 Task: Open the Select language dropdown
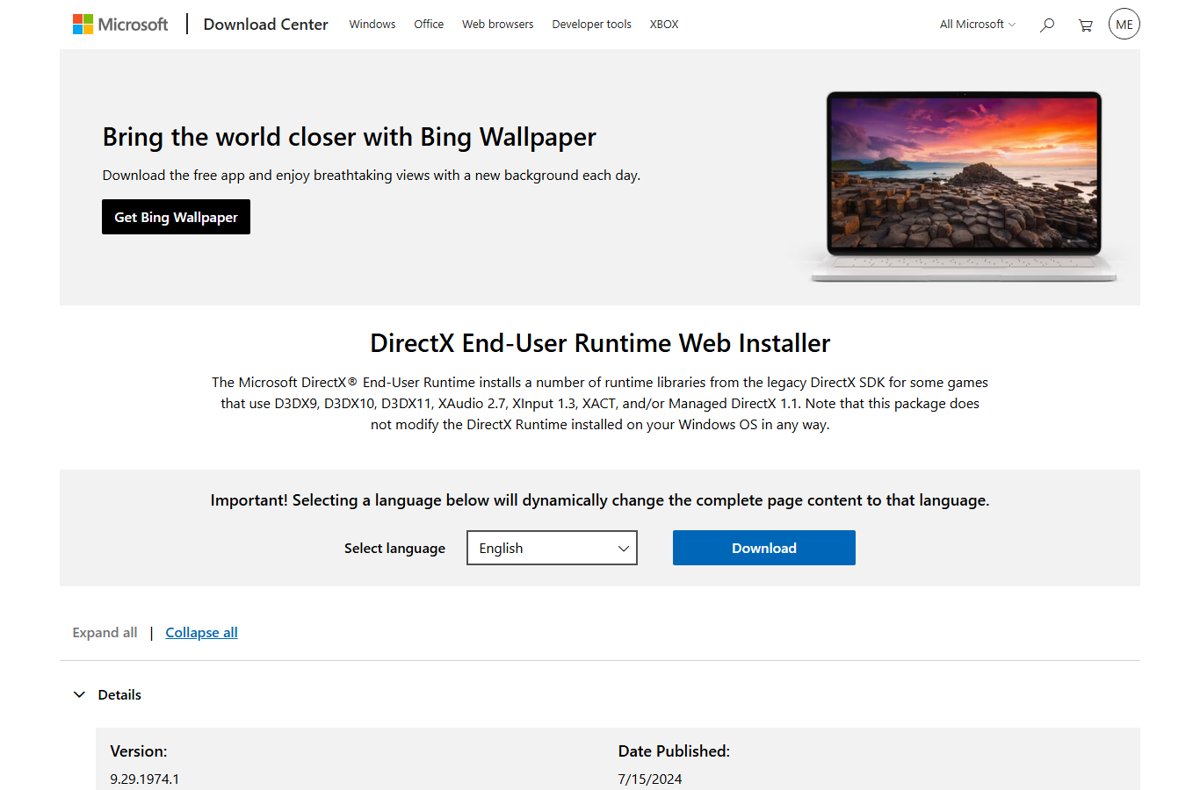552,548
